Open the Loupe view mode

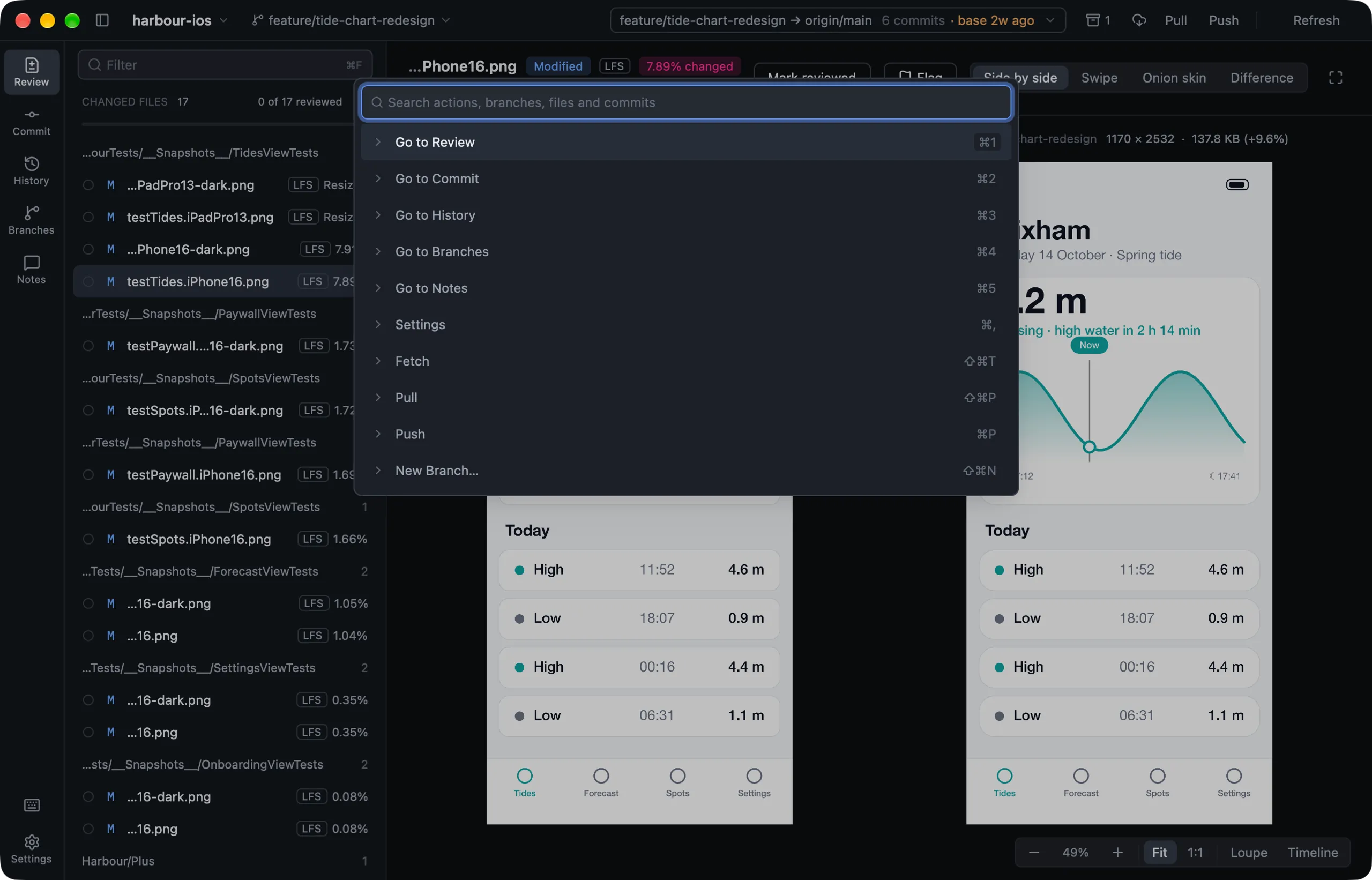(x=1249, y=853)
